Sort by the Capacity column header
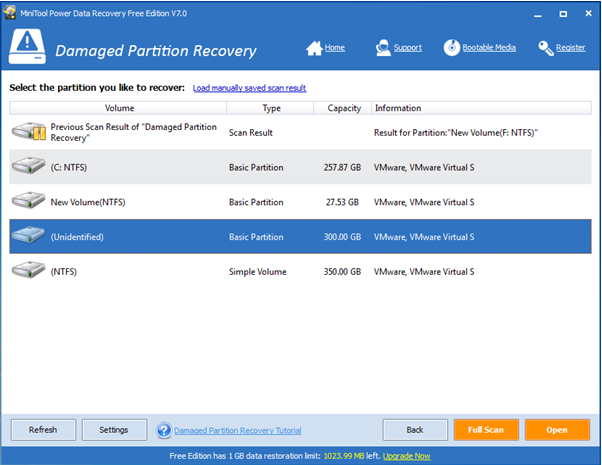Image resolution: width=602 pixels, height=465 pixels. click(343, 108)
